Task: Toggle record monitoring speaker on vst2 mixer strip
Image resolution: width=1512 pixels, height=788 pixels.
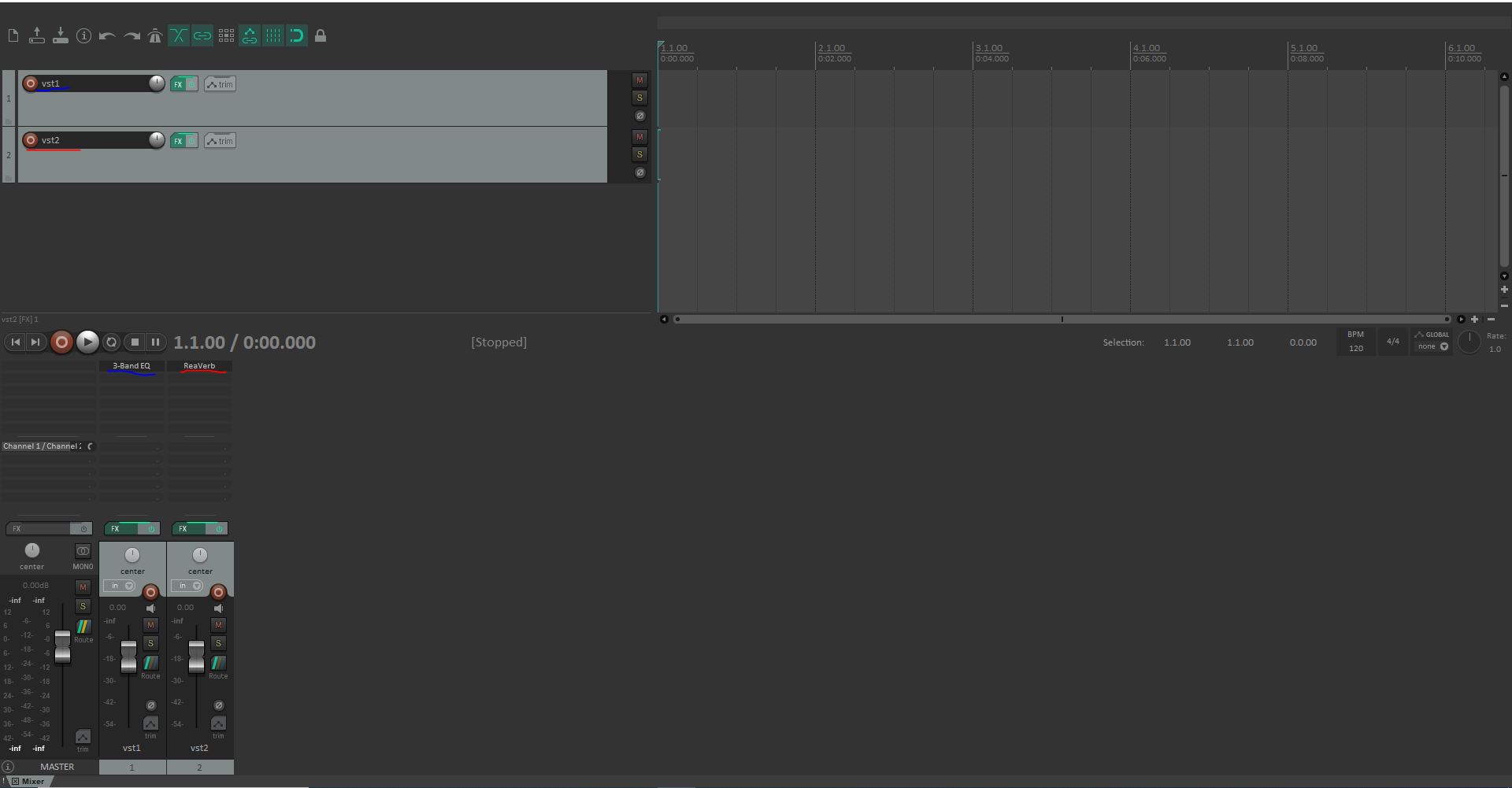Action: tap(218, 609)
